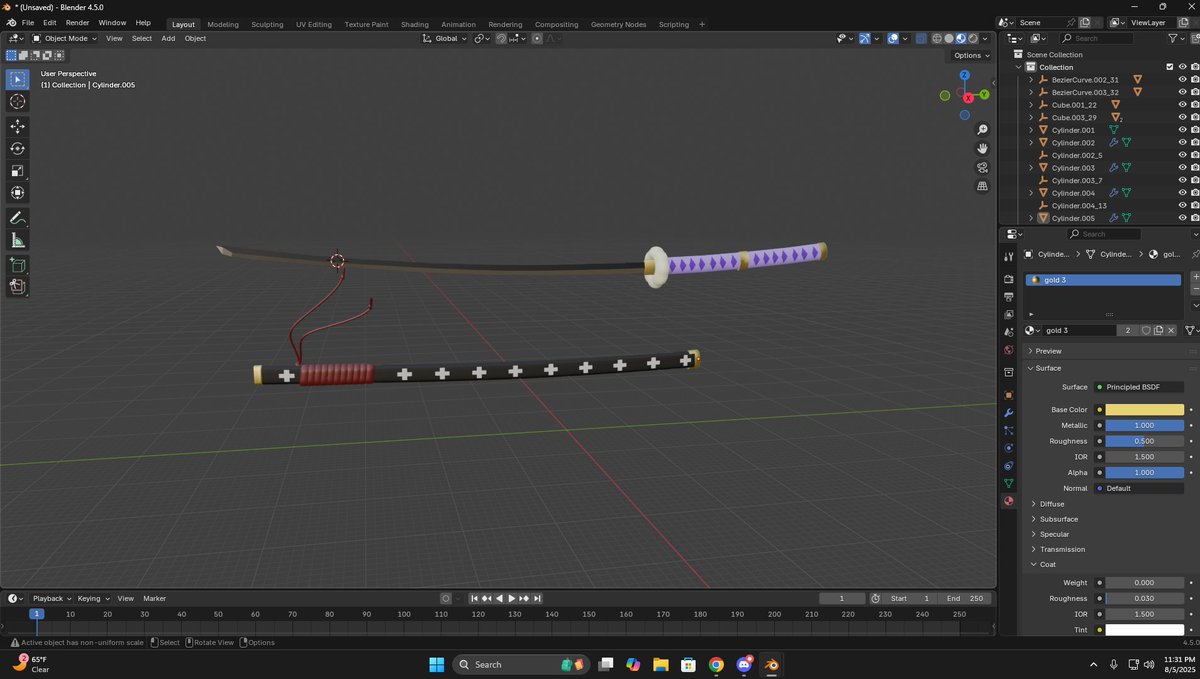Switch perspective/orthographic grid gizmo icon

point(982,186)
